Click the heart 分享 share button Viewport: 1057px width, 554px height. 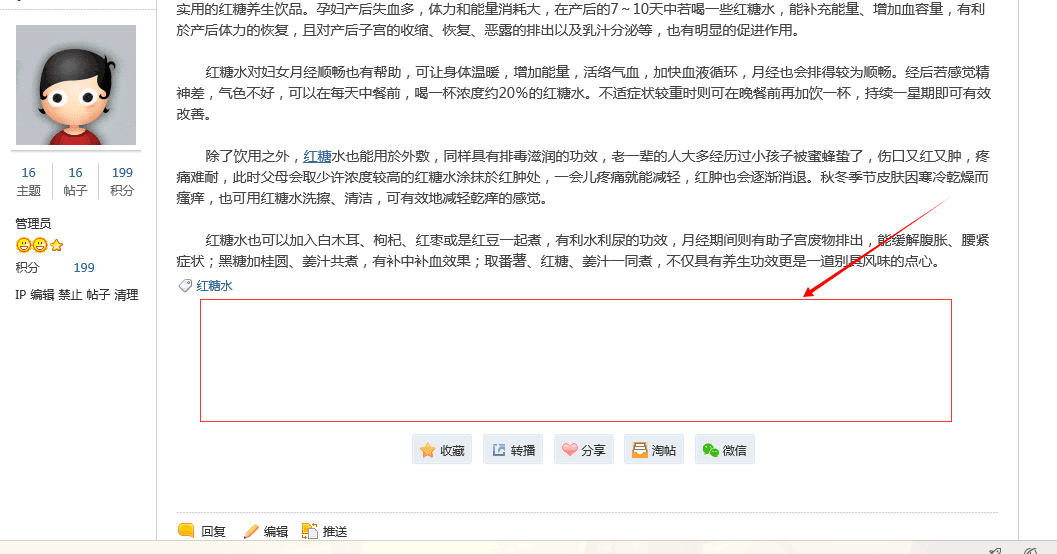click(x=584, y=450)
